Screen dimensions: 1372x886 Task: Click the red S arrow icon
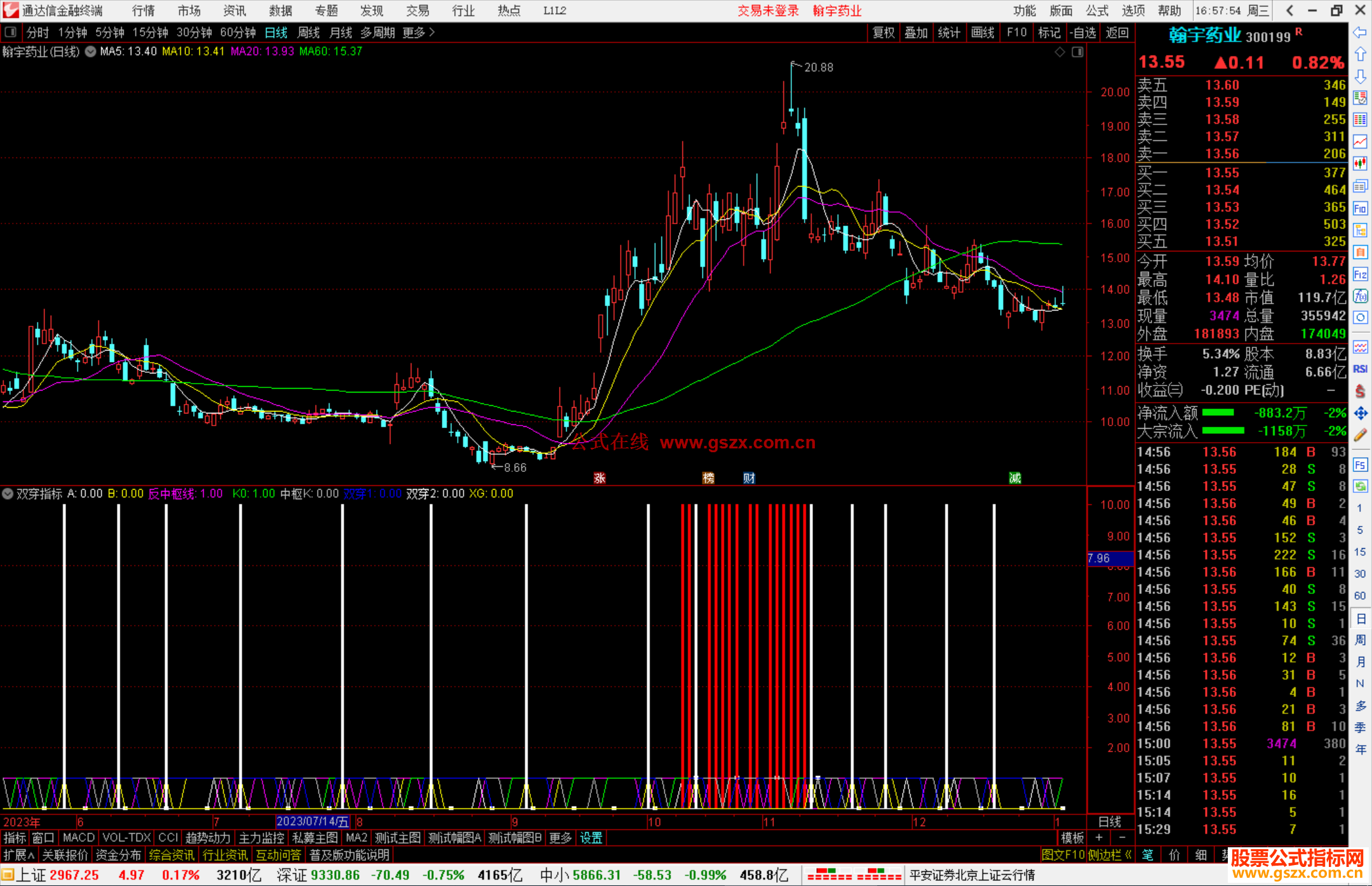click(x=1360, y=391)
